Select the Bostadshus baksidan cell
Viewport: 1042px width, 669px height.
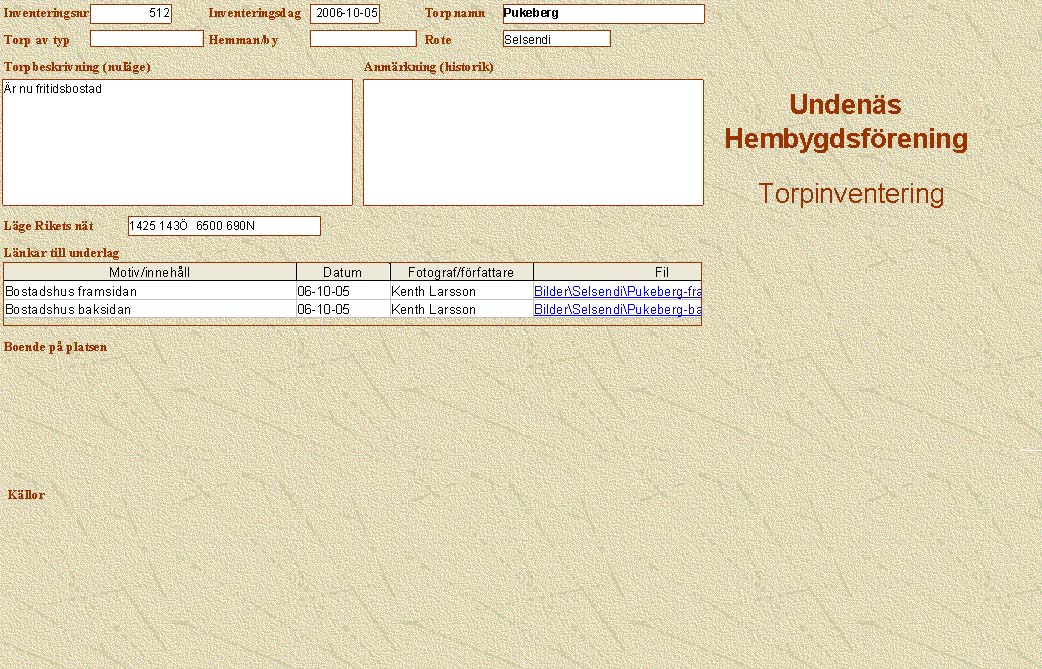coord(150,310)
